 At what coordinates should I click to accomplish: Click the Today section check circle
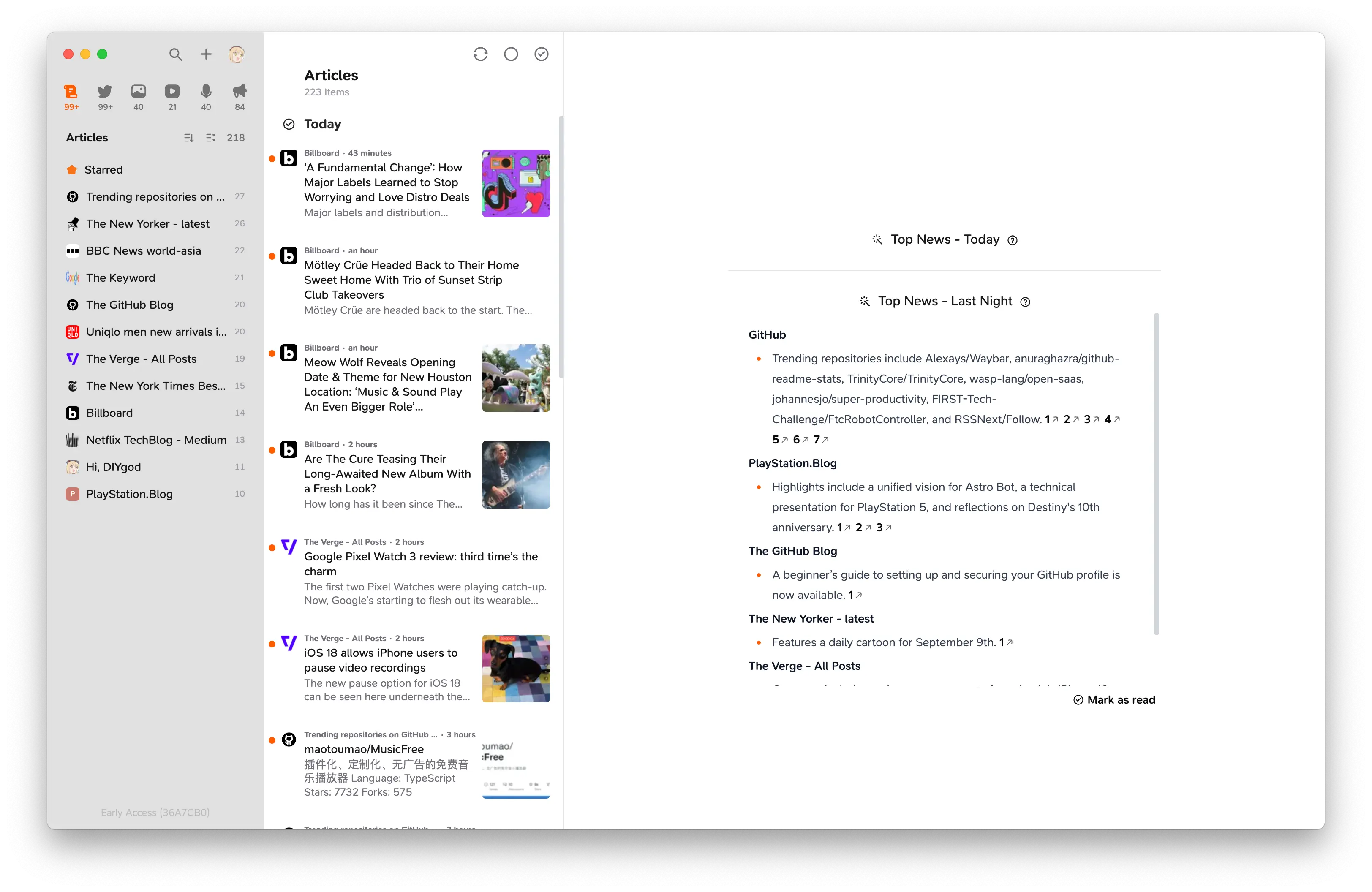pyautogui.click(x=289, y=125)
